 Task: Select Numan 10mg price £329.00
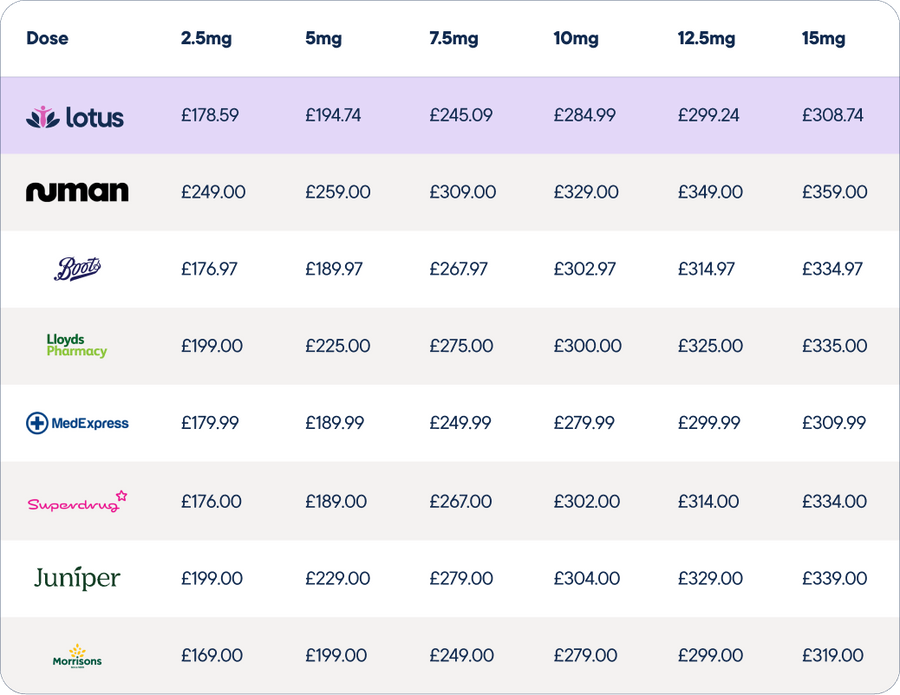585,192
